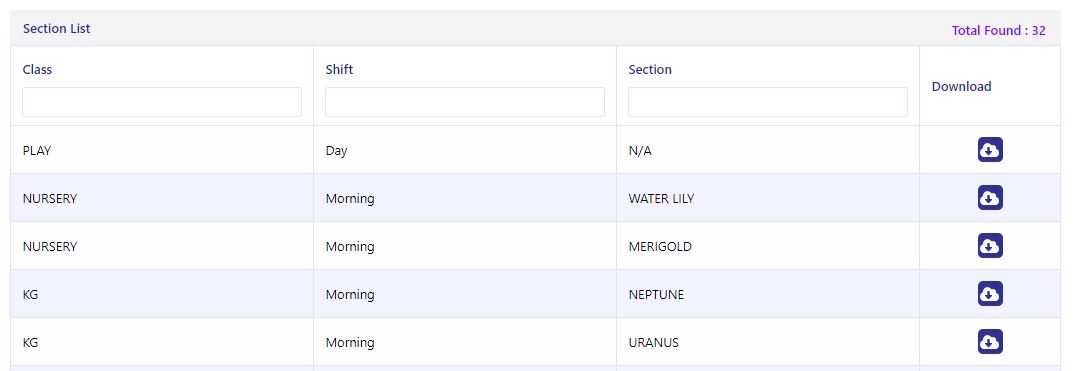The image size is (1073, 371).
Task: Select the Class column header label
Action: coord(37,69)
